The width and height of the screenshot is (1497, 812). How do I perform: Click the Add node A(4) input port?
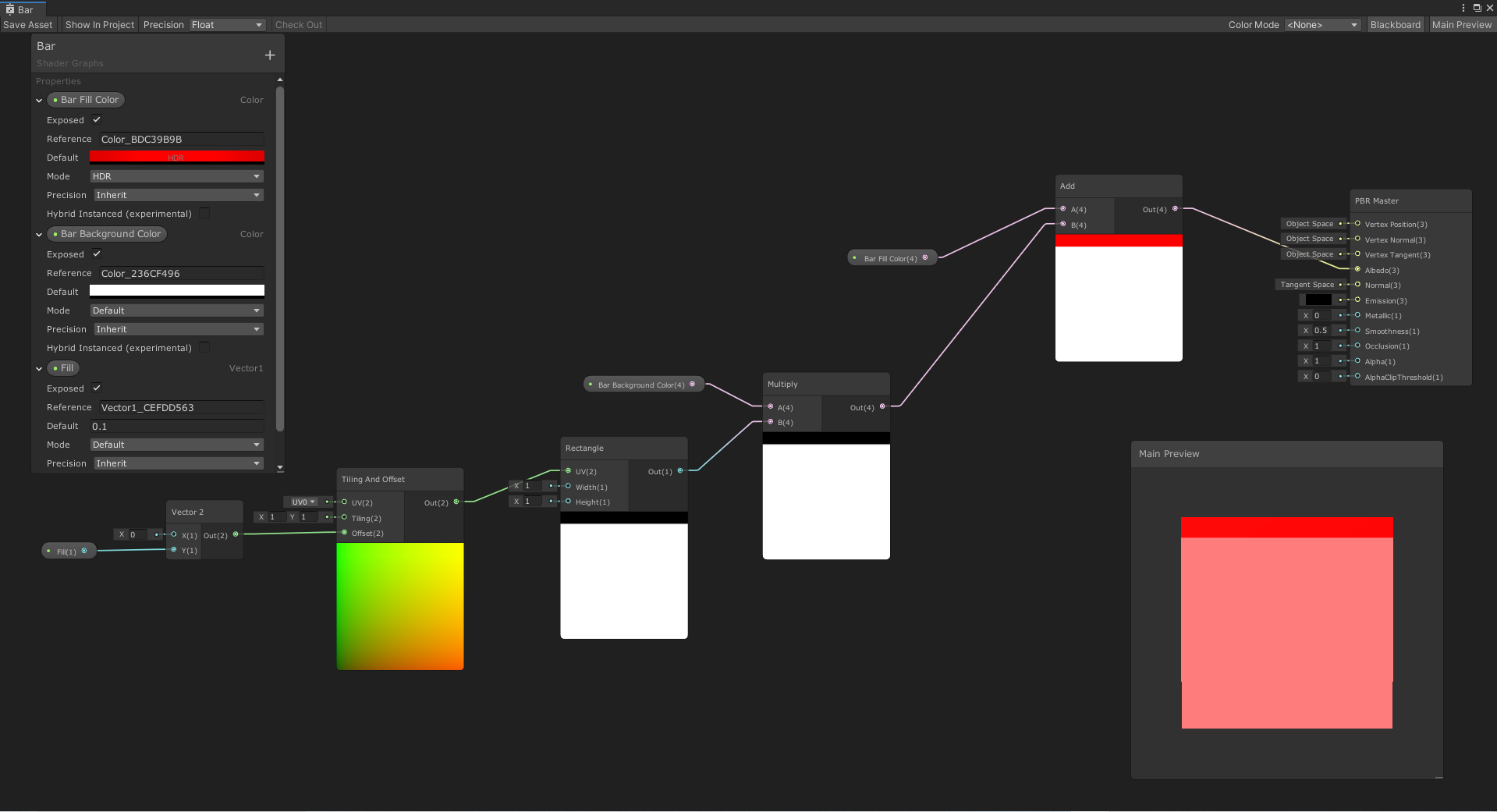[1063, 208]
